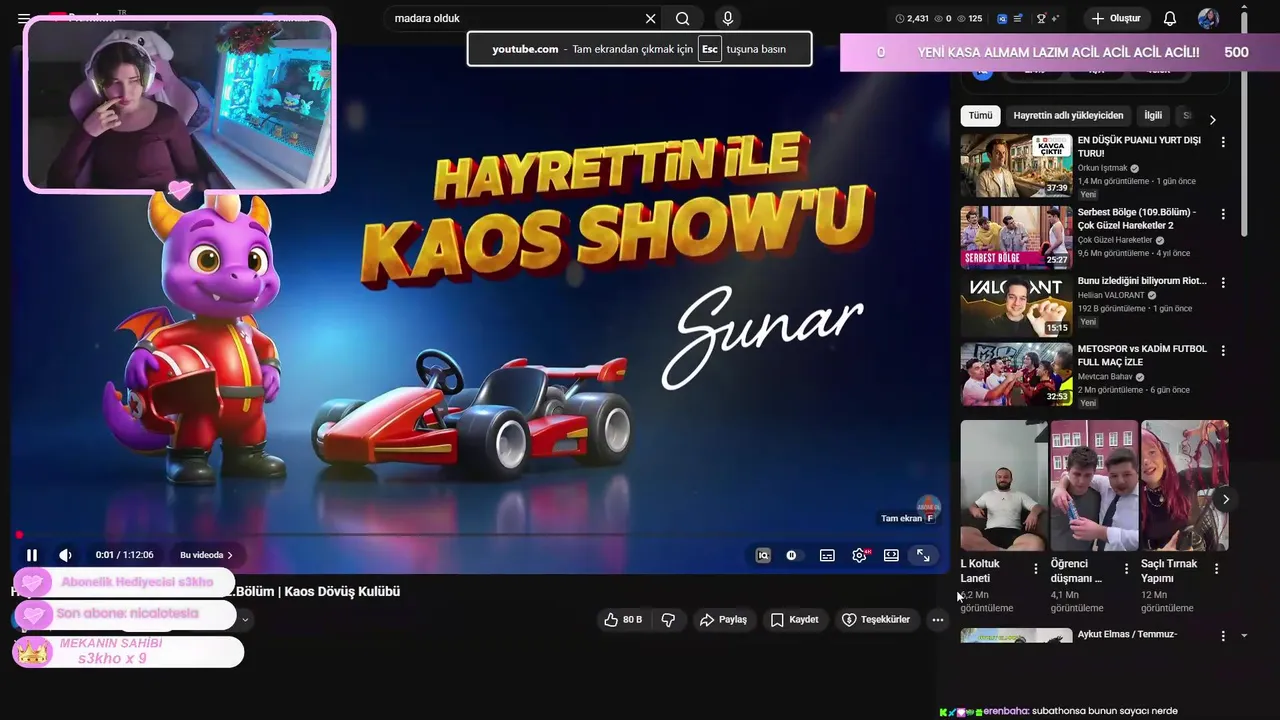The width and height of the screenshot is (1280, 720).
Task: Click the trophy icon in header
Action: 1042,18
